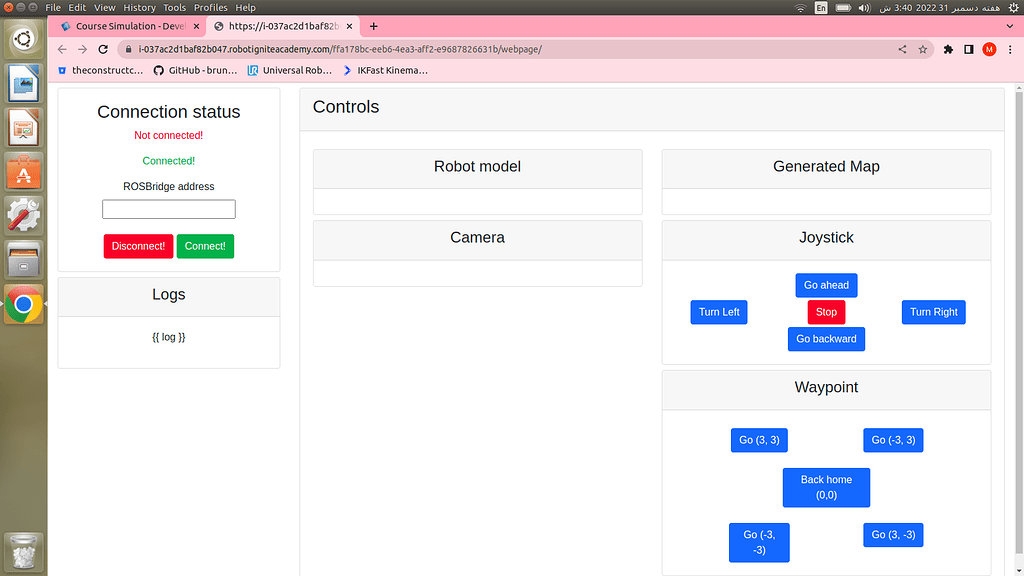Launch the image viewer dock icon

pyautogui.click(x=24, y=83)
